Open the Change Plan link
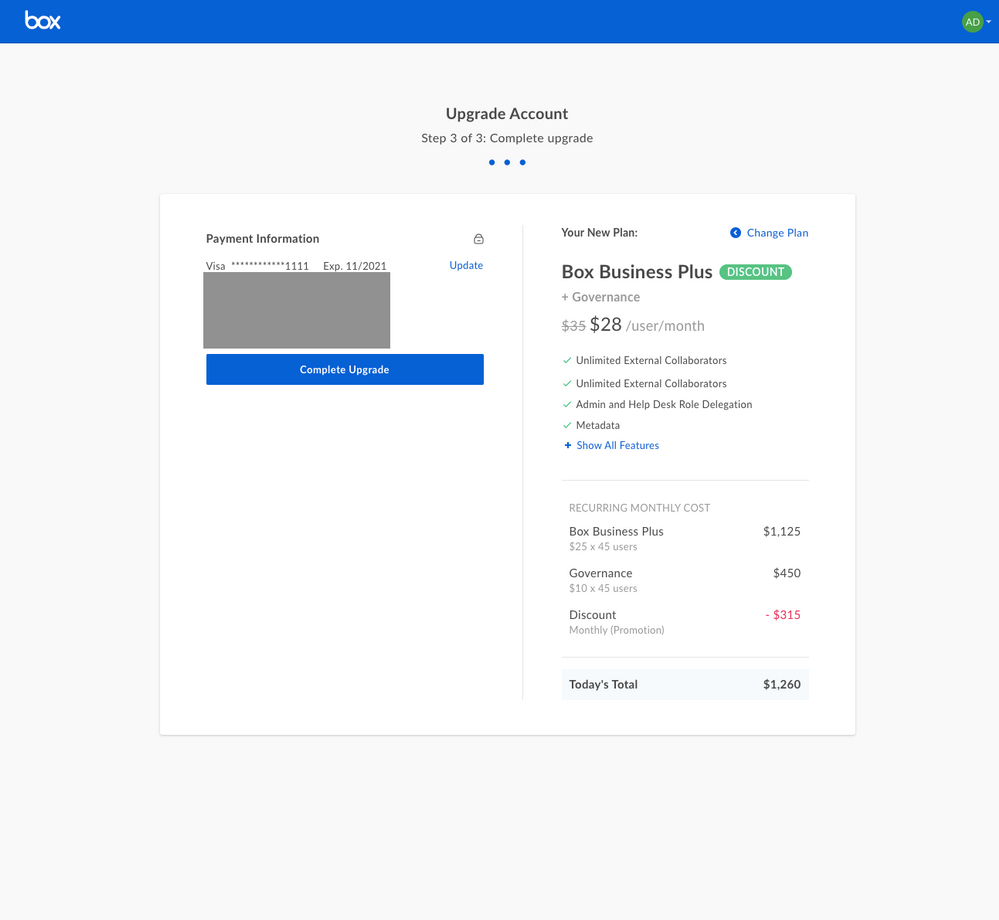Viewport: 999px width, 920px height. (x=777, y=233)
